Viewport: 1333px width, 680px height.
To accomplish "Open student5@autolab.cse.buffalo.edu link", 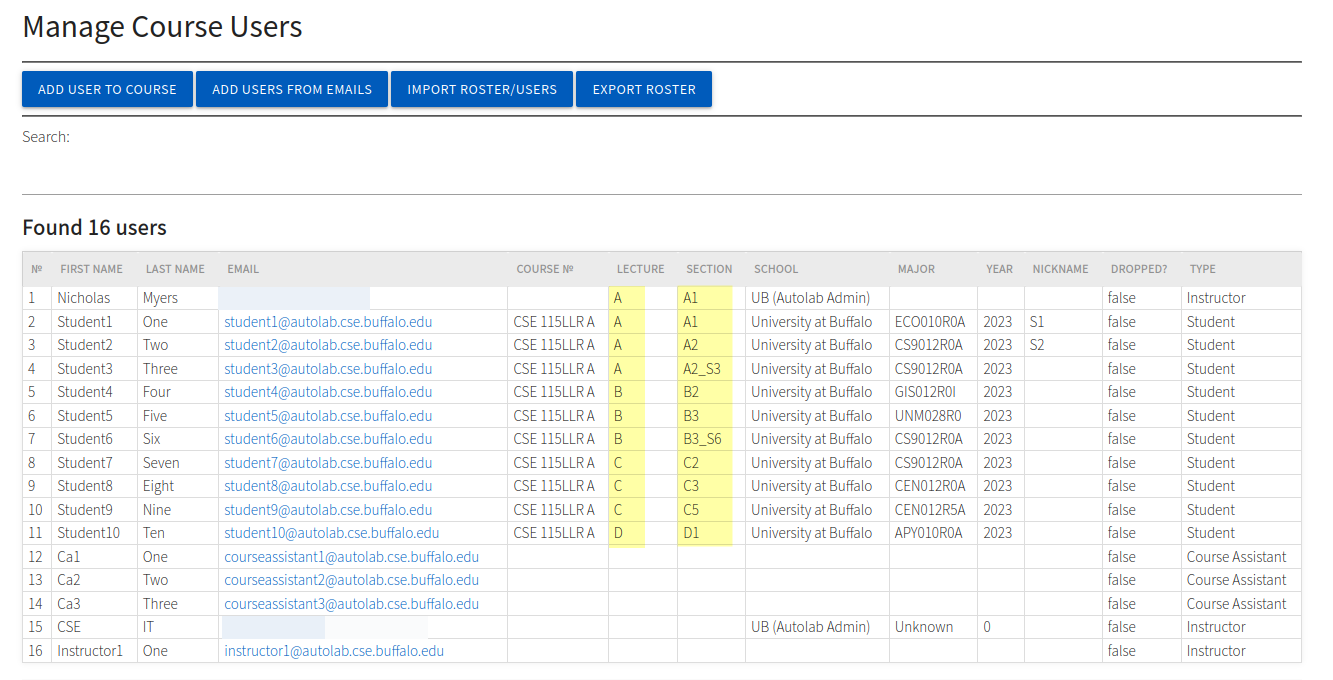I will [328, 416].
